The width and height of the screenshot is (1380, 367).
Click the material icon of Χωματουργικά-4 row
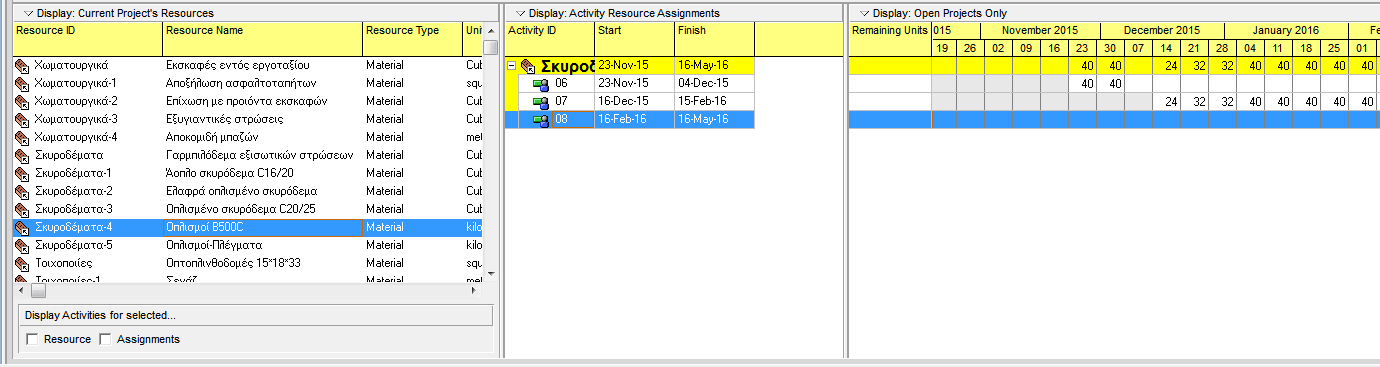coord(22,137)
